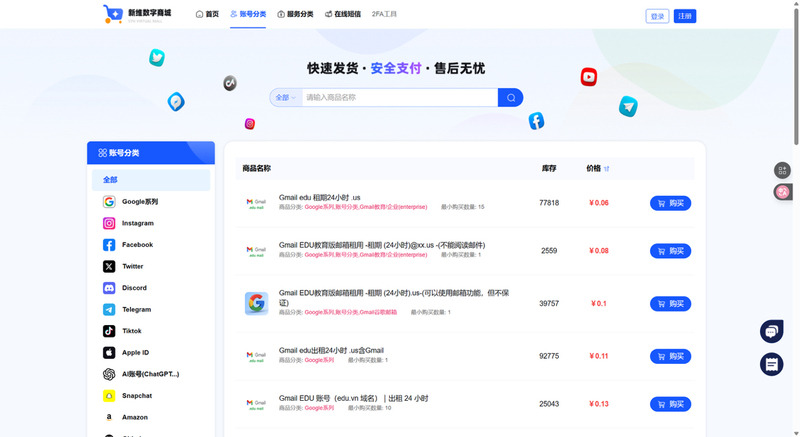This screenshot has height=437, width=800.
Task: Sort products by 价格 column arrow
Action: pos(607,169)
